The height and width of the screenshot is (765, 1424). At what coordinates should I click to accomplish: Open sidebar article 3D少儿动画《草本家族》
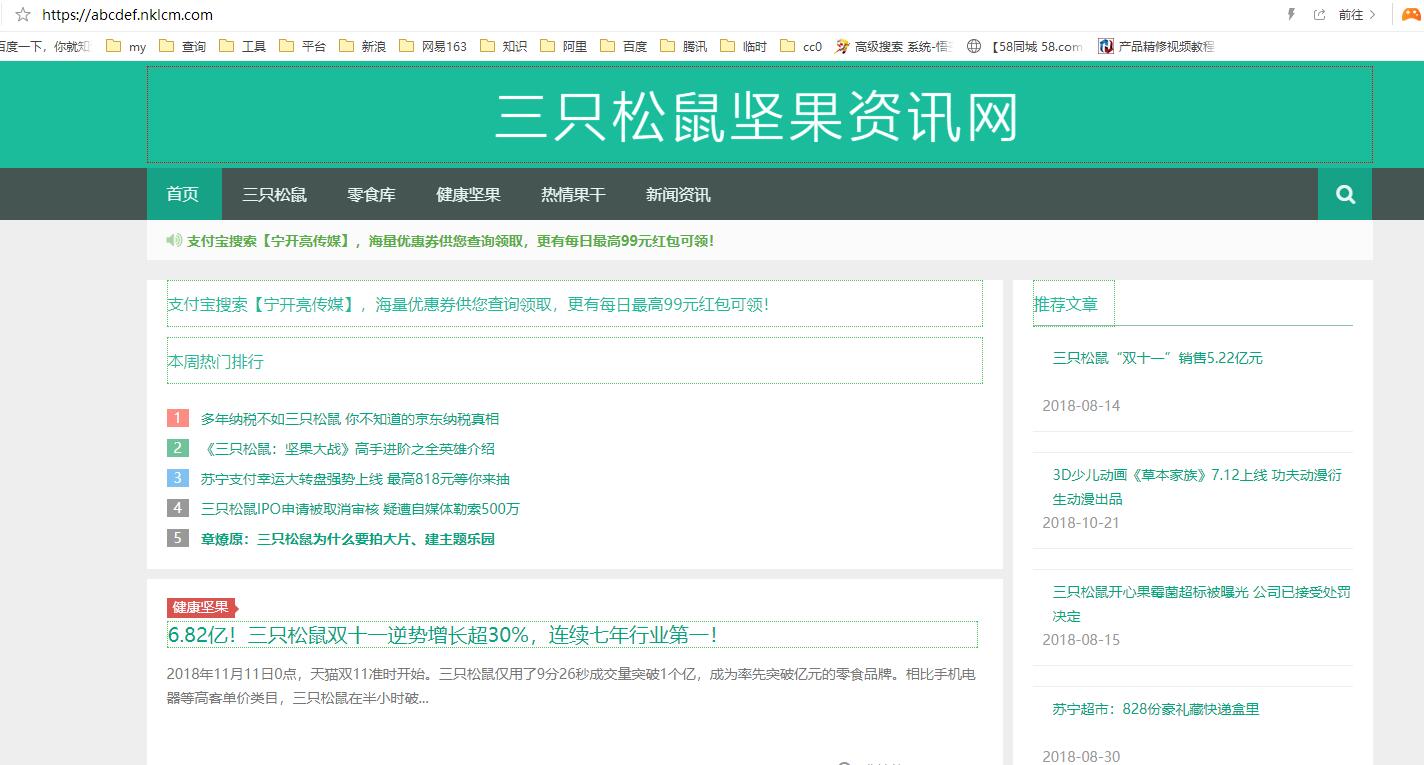coord(1197,487)
